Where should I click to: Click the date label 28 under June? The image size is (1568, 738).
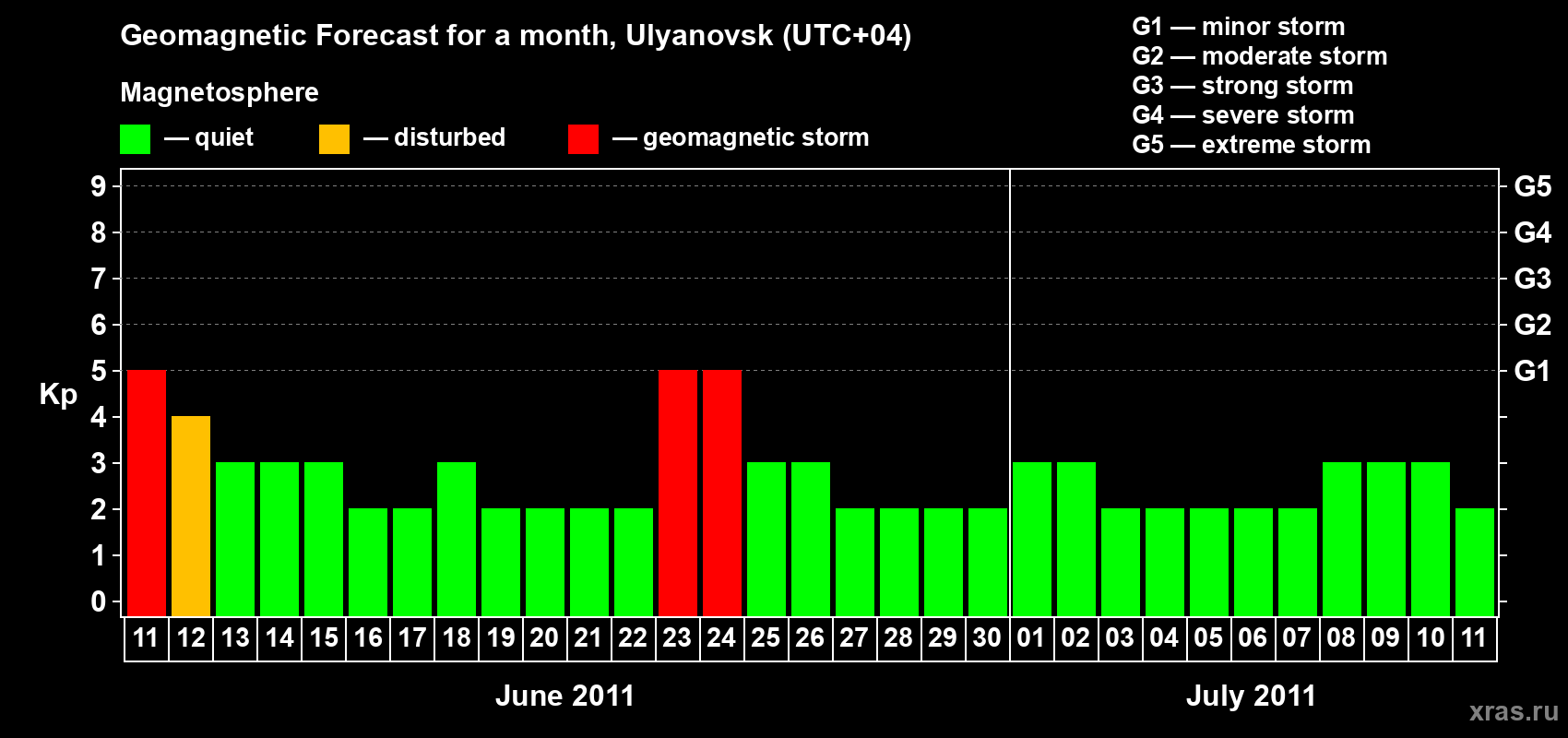click(898, 638)
